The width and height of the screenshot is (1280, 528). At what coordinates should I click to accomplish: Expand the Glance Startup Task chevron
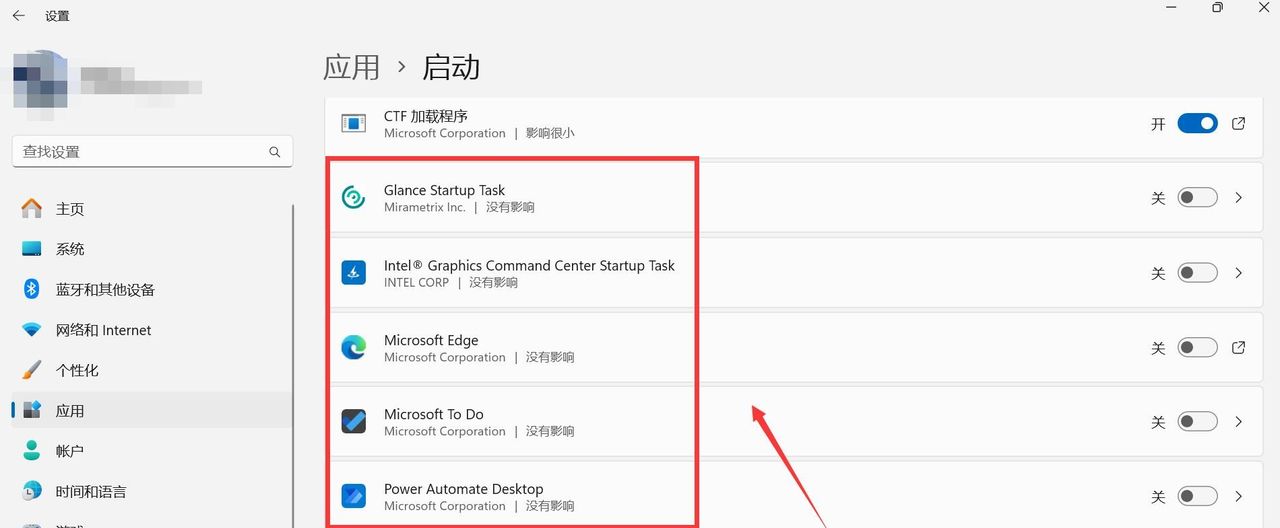tap(1239, 198)
